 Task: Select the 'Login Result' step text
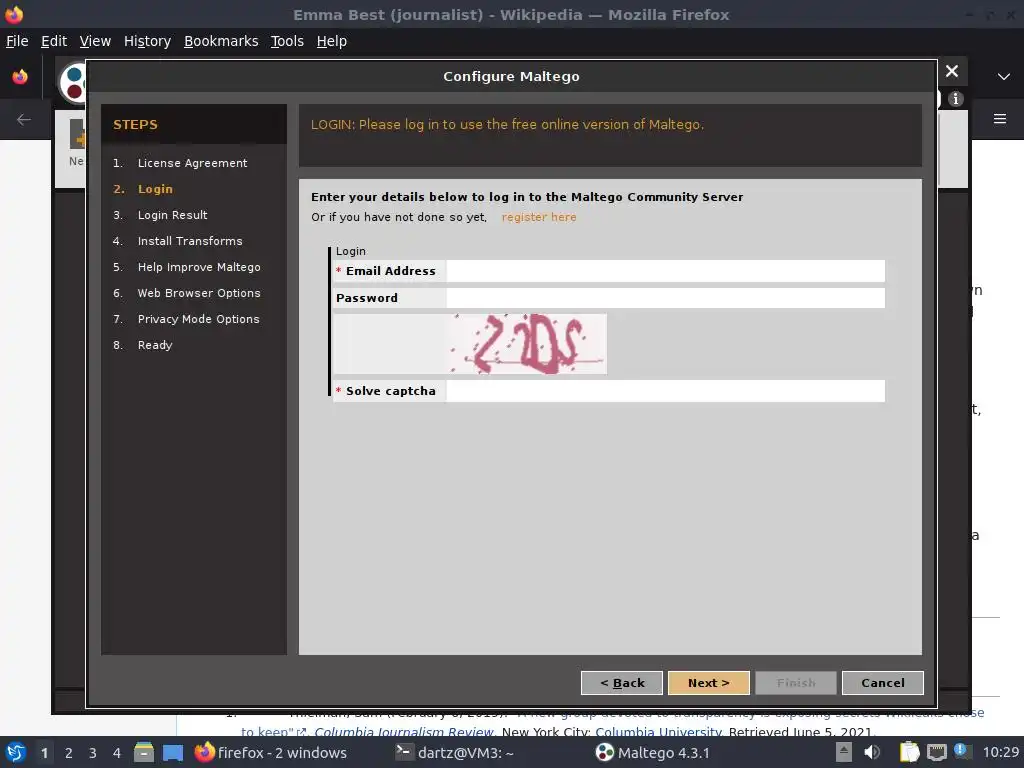click(172, 215)
